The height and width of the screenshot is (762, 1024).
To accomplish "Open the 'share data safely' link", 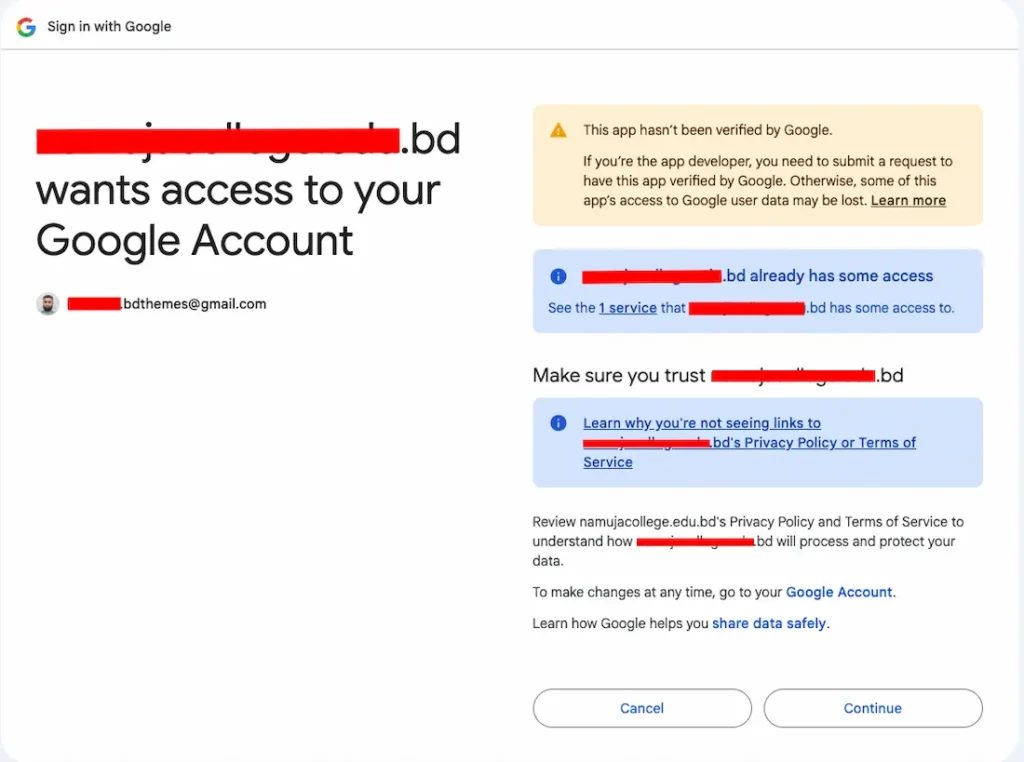I will pos(769,623).
